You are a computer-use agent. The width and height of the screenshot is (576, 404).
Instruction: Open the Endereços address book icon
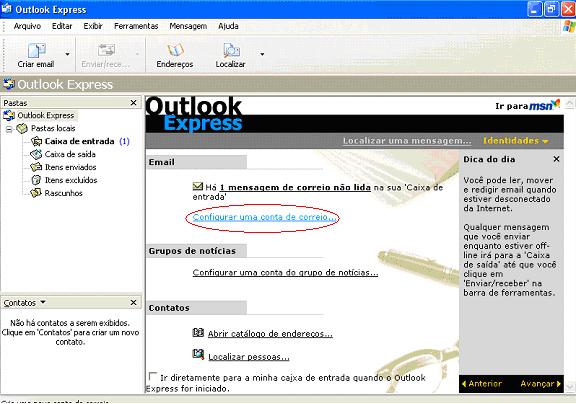click(x=175, y=51)
